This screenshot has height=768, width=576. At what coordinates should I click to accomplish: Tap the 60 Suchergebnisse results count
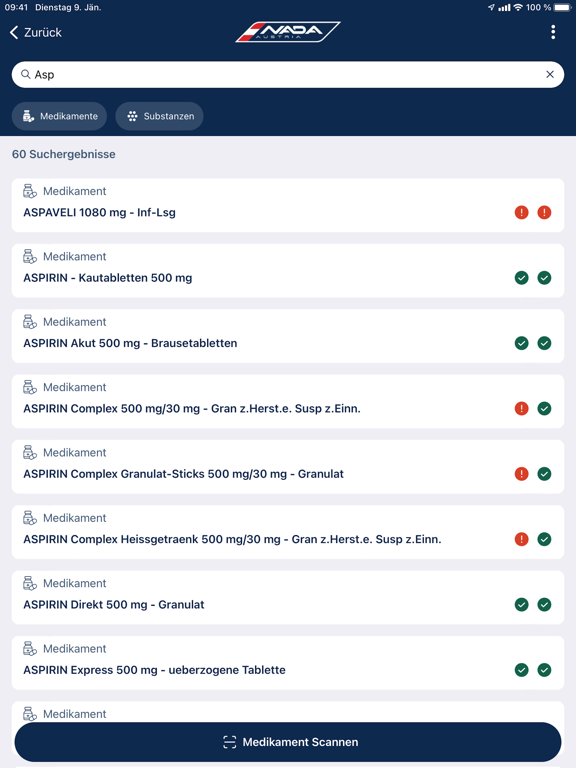click(x=64, y=154)
